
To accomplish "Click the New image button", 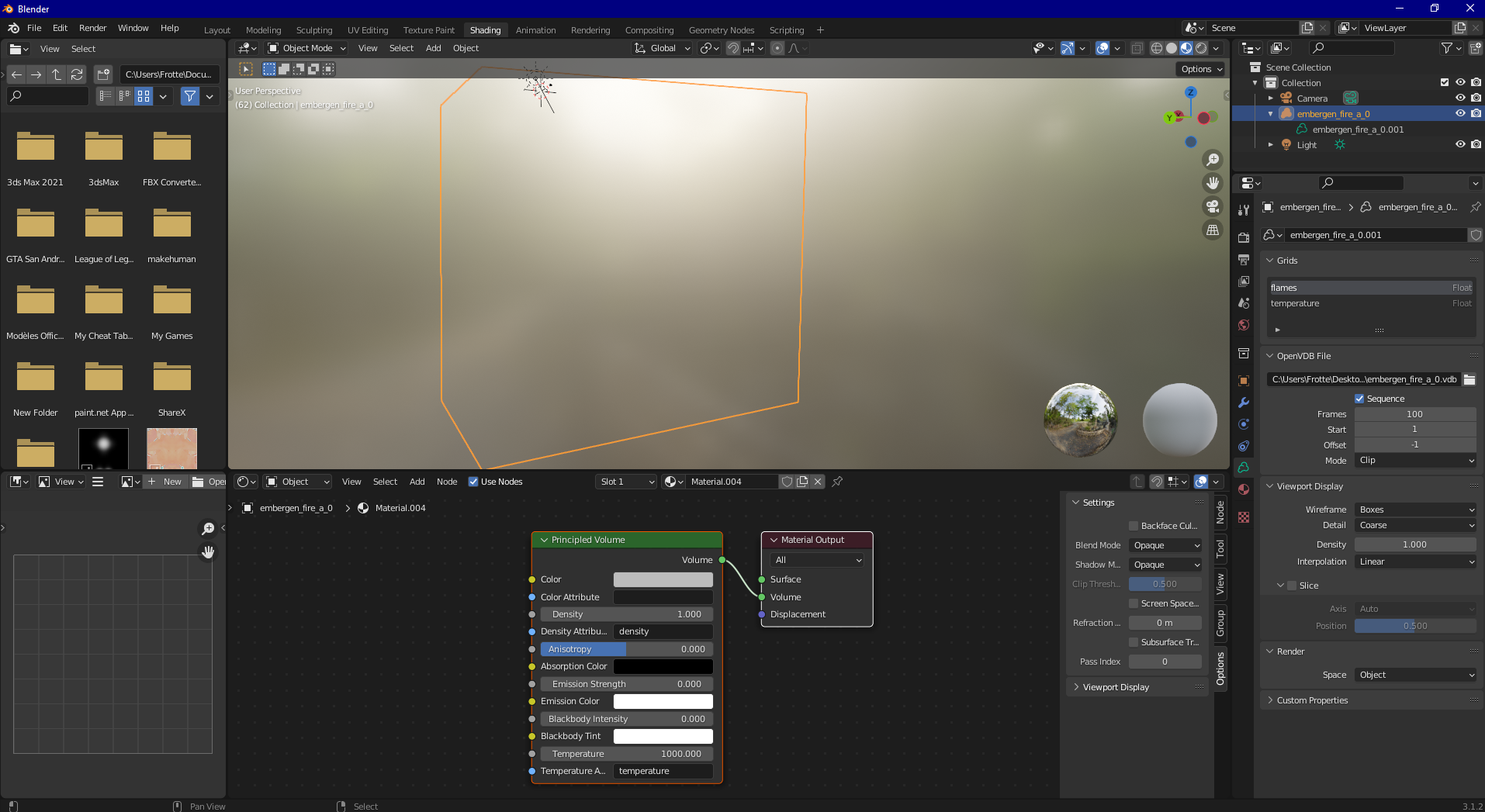I will [x=165, y=482].
